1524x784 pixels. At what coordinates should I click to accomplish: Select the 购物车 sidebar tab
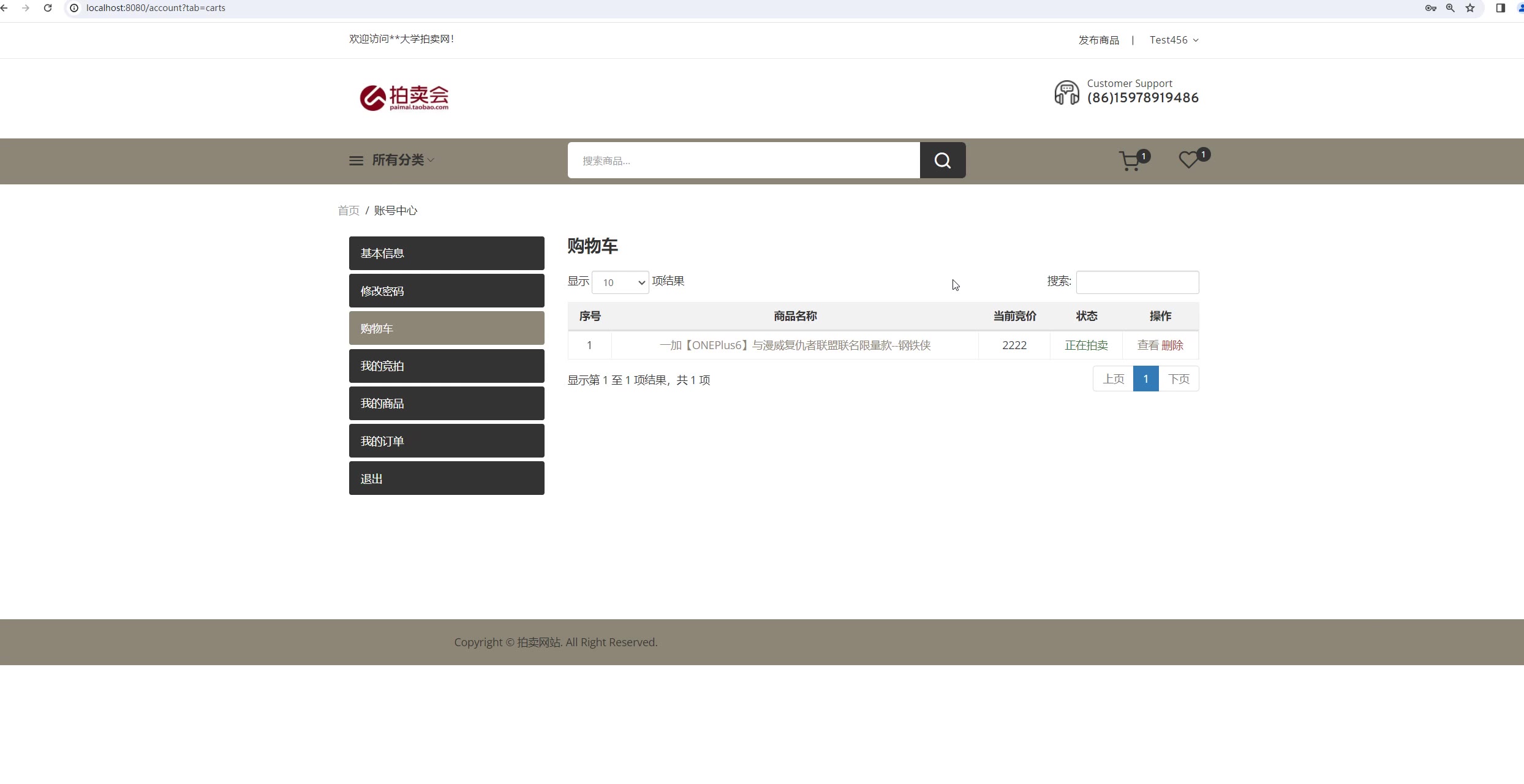[447, 328]
